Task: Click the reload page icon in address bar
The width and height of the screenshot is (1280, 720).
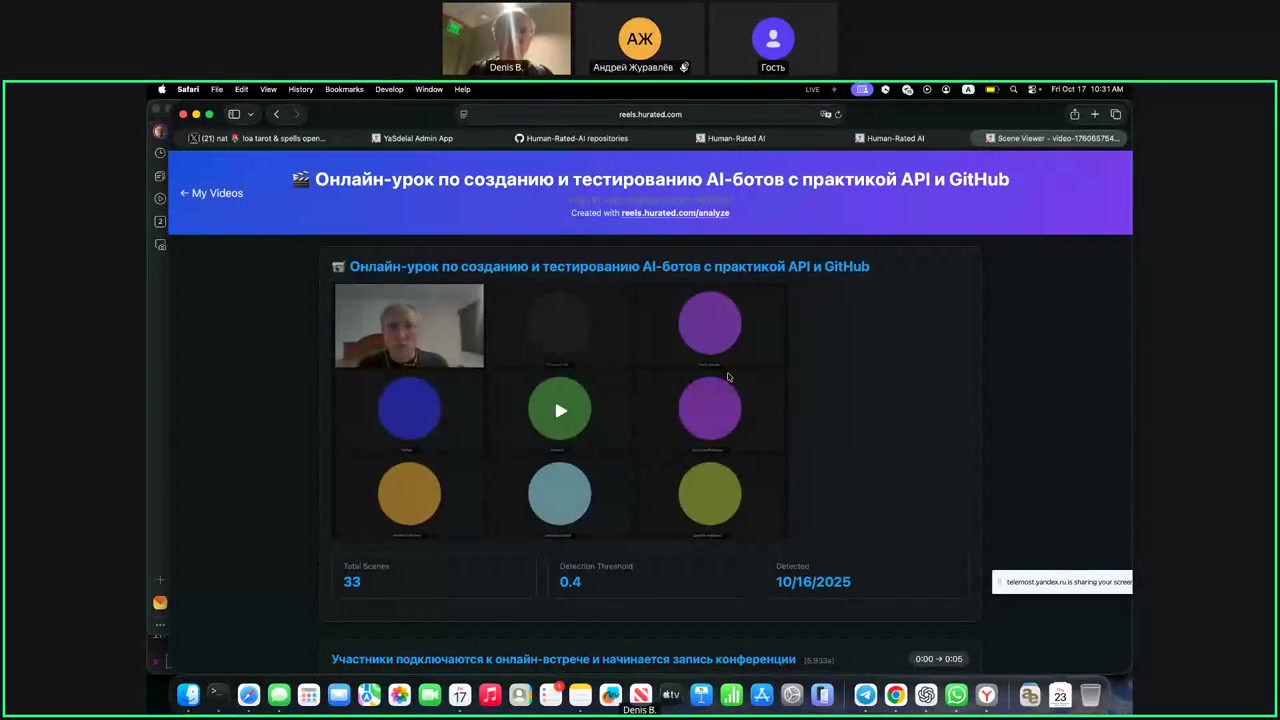Action: click(838, 114)
